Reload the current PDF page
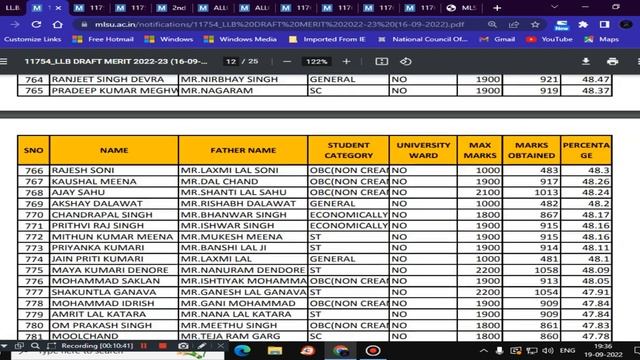This screenshot has width=640, height=360. (36, 24)
